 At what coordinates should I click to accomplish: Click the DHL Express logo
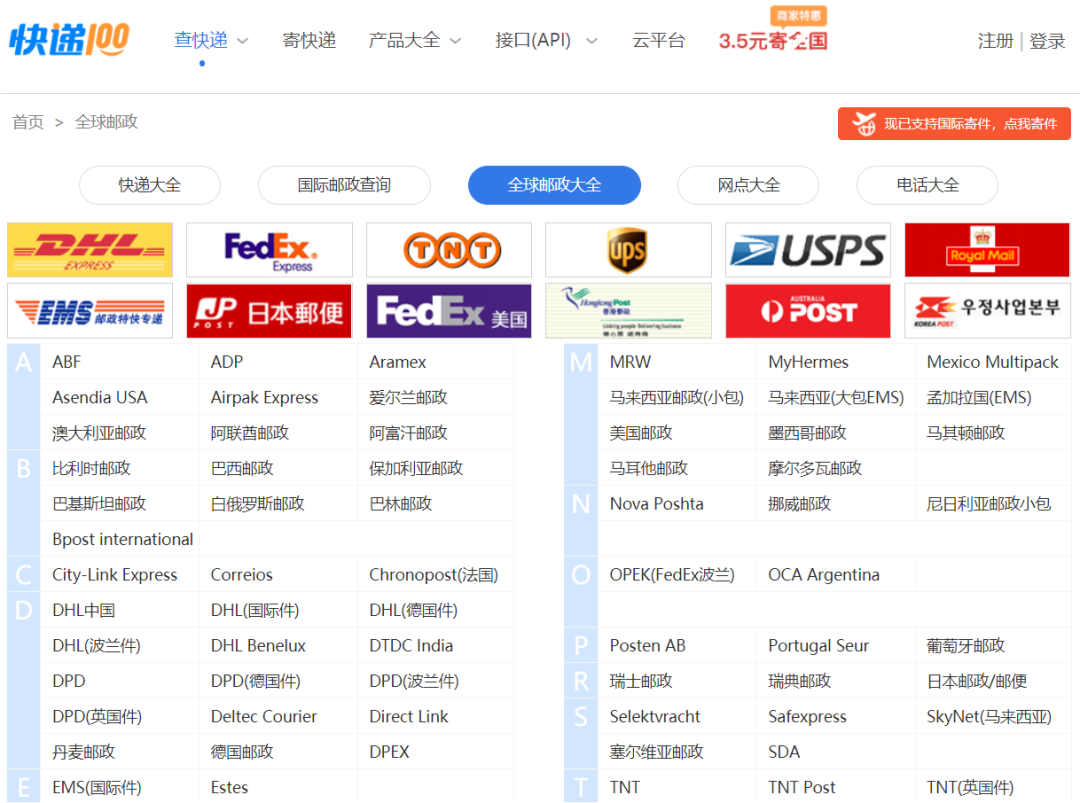pos(90,250)
